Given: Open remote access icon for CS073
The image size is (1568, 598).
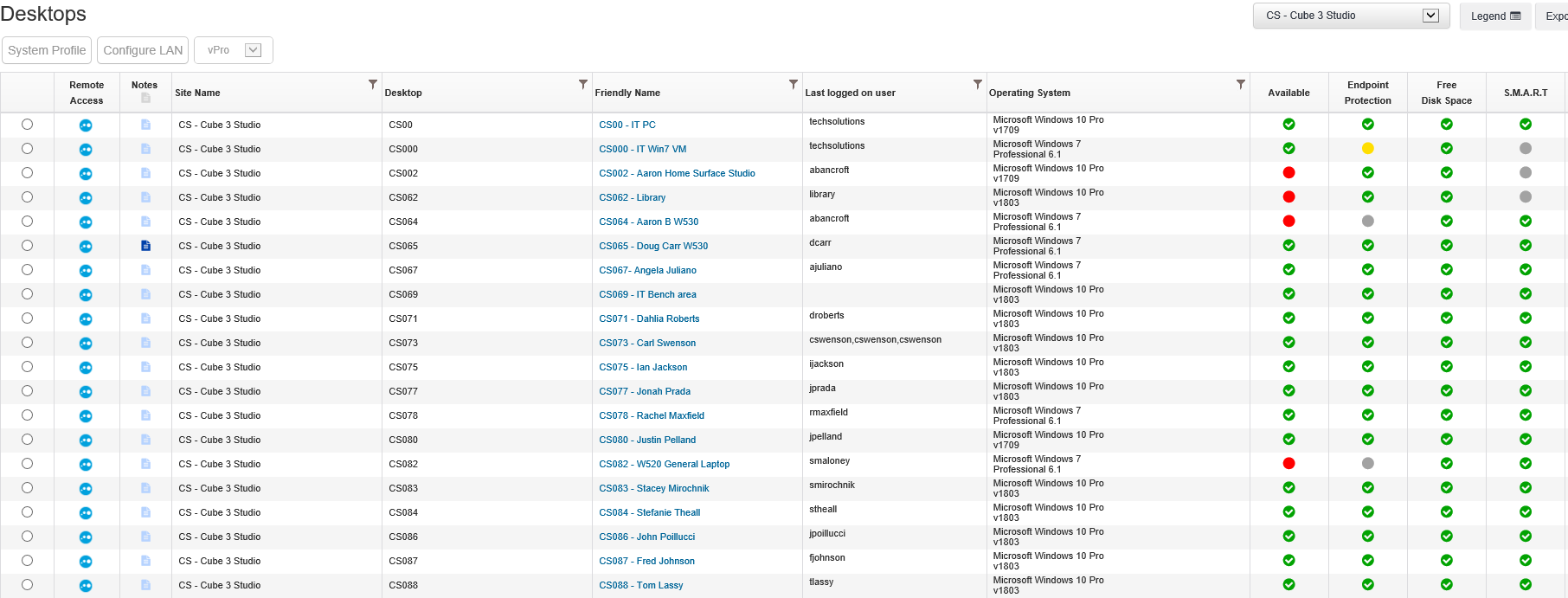Looking at the screenshot, I should [86, 344].
